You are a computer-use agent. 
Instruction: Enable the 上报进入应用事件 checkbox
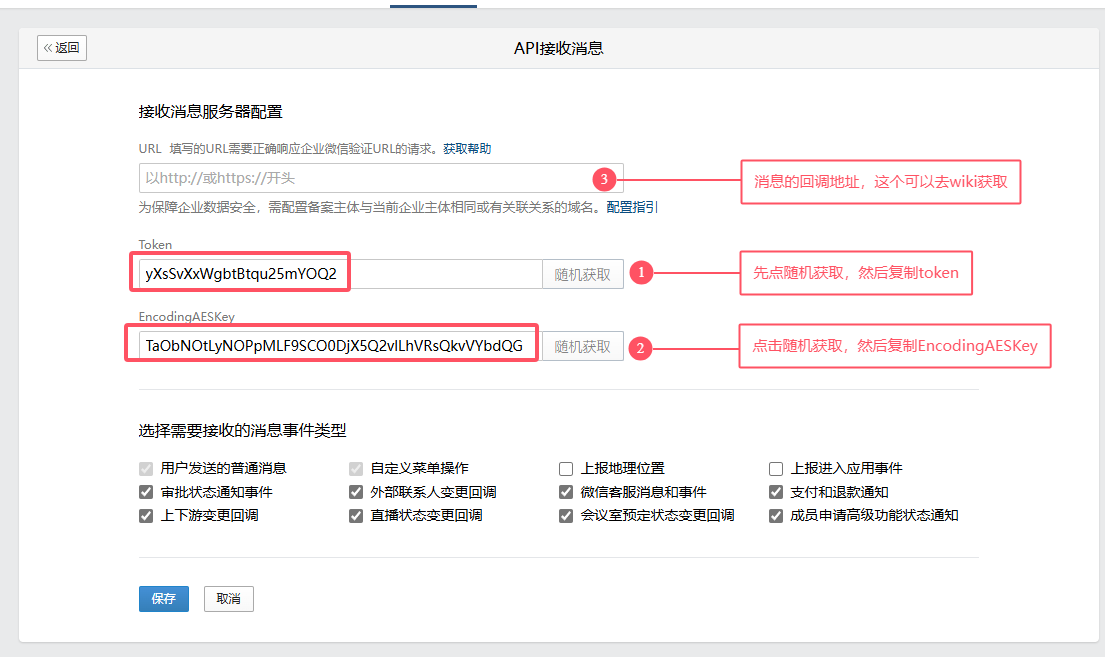[776, 469]
